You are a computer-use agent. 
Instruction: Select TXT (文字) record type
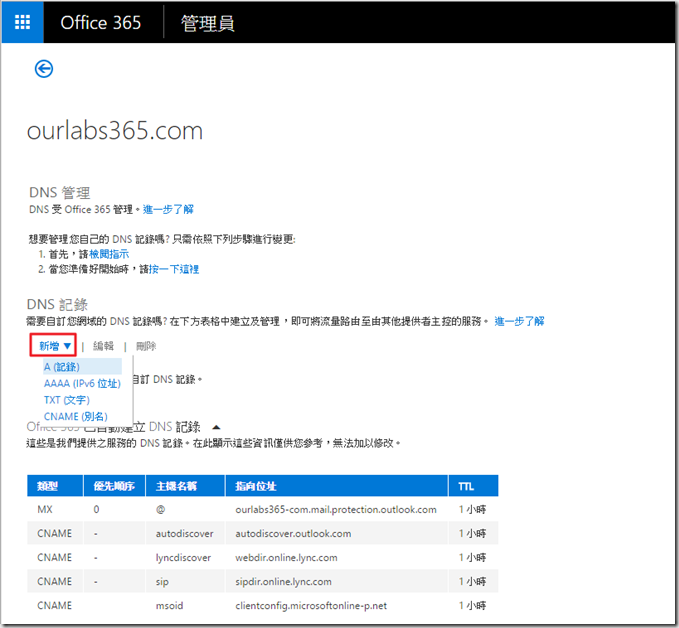(67, 400)
